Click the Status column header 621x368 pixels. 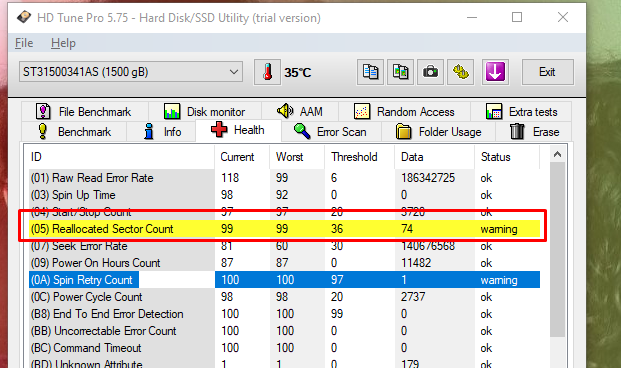click(507, 157)
